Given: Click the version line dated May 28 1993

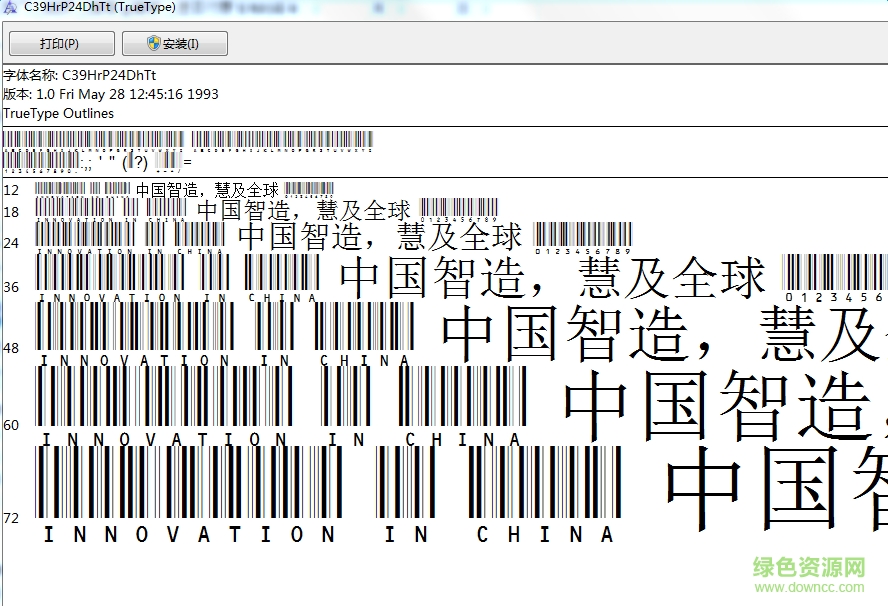Looking at the screenshot, I should tap(110, 94).
